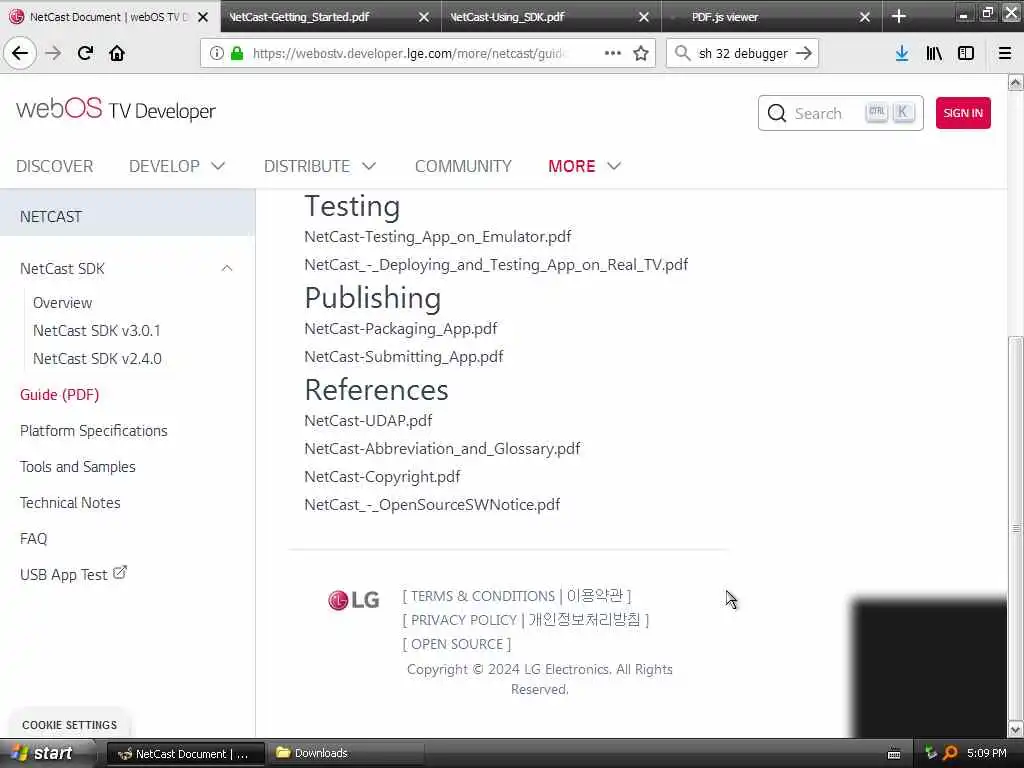Close the PDF.js viewer tab
1024x768 pixels.
tap(865, 17)
